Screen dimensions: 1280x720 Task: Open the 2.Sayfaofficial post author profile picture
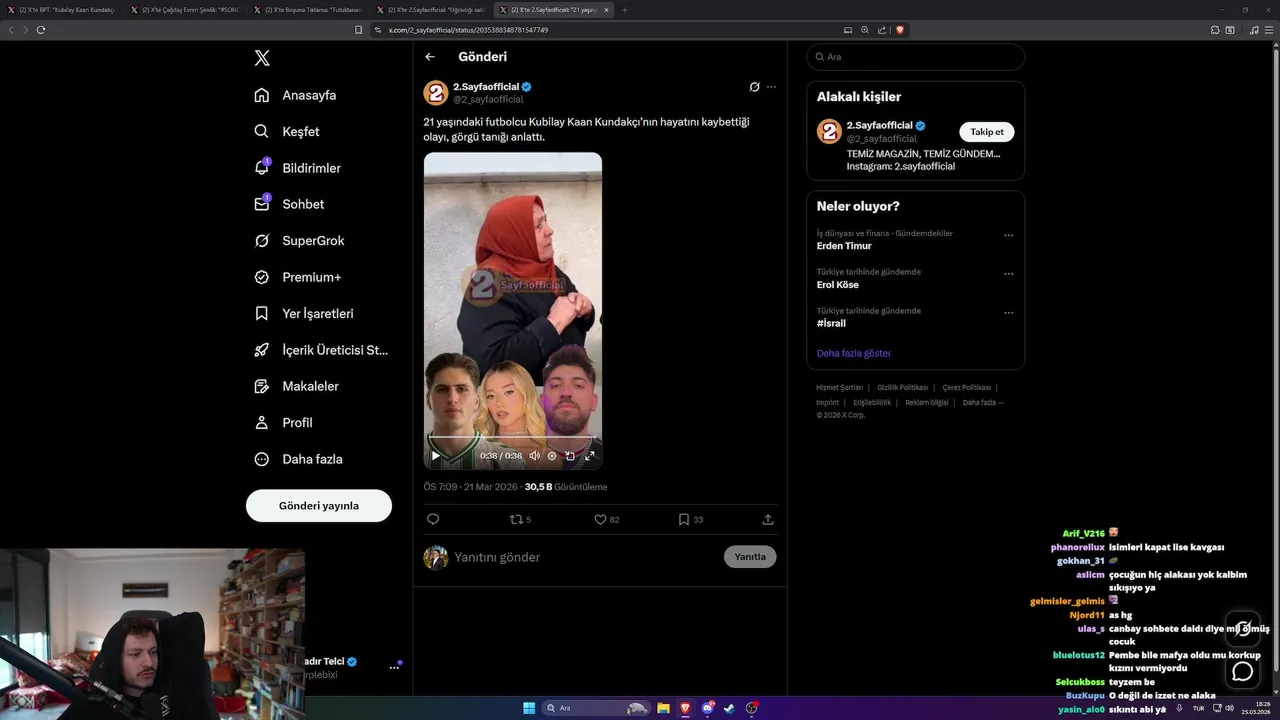(436, 93)
